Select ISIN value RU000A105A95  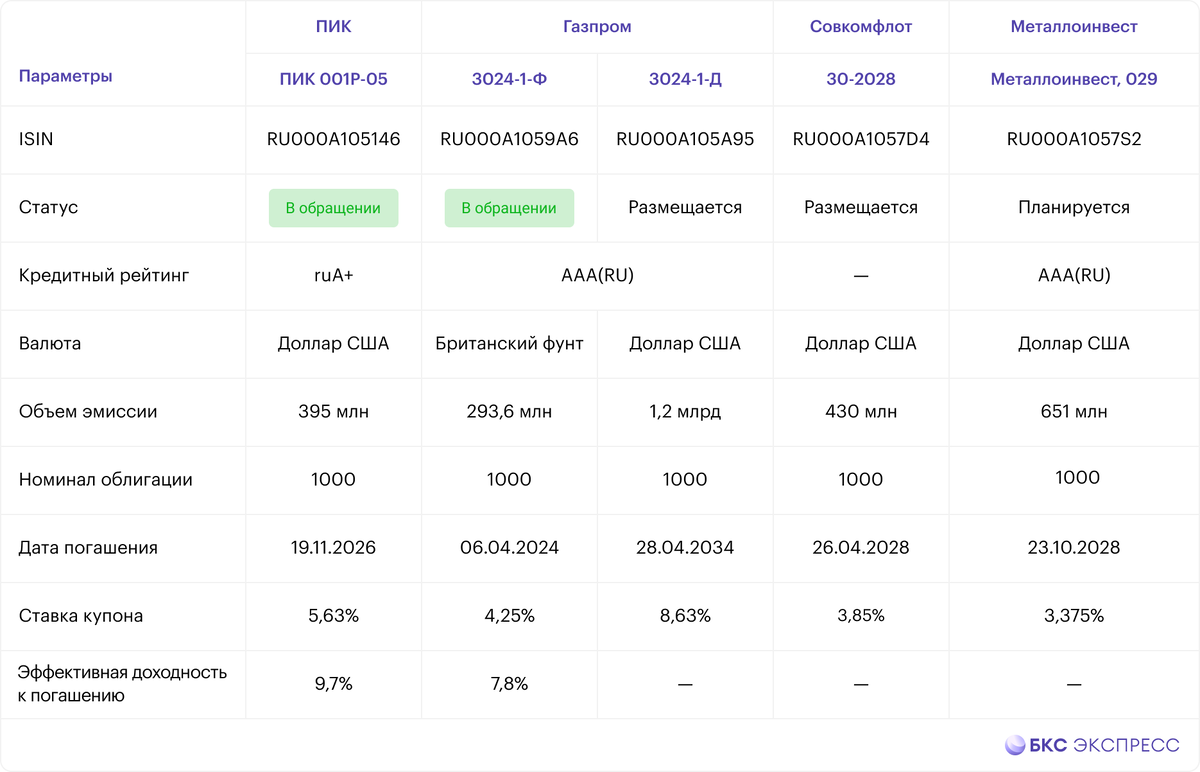click(x=685, y=140)
